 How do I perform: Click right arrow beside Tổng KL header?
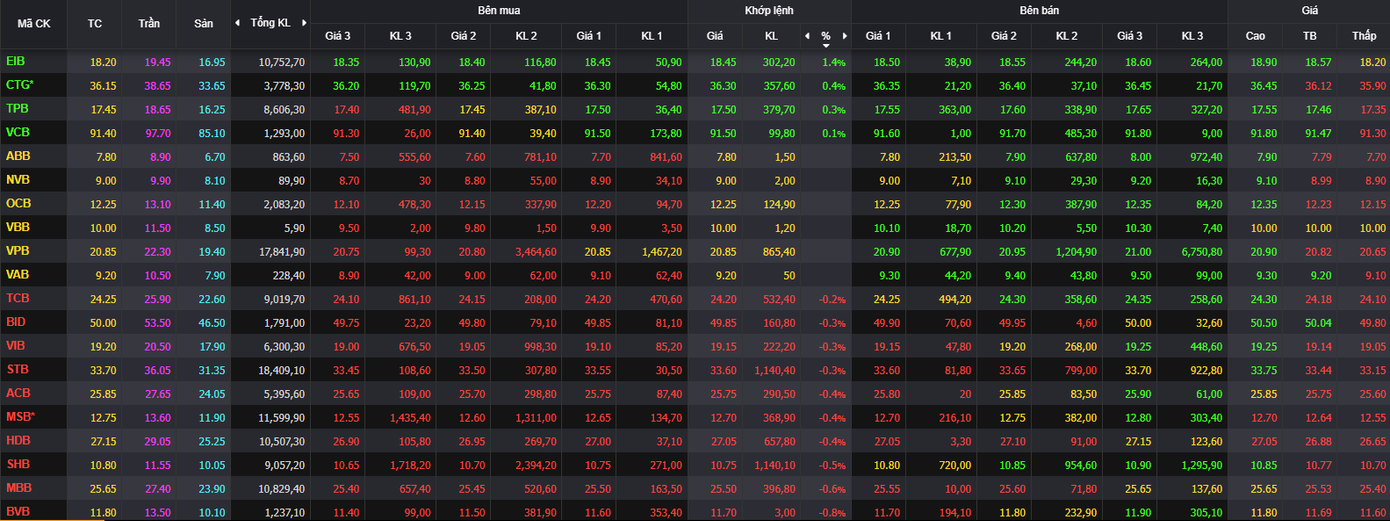point(304,23)
